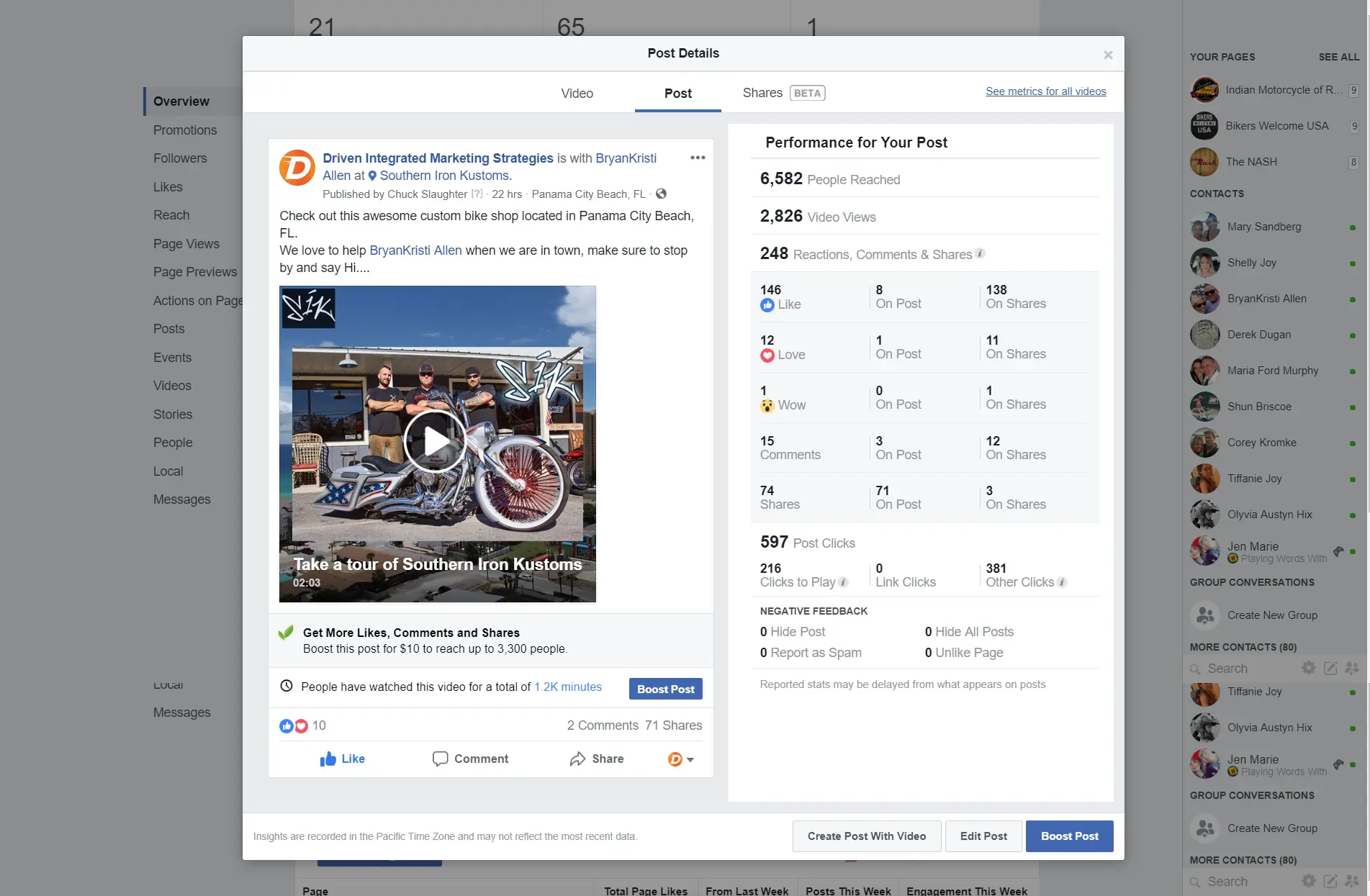Click the create new group icon beside search

[1351, 669]
